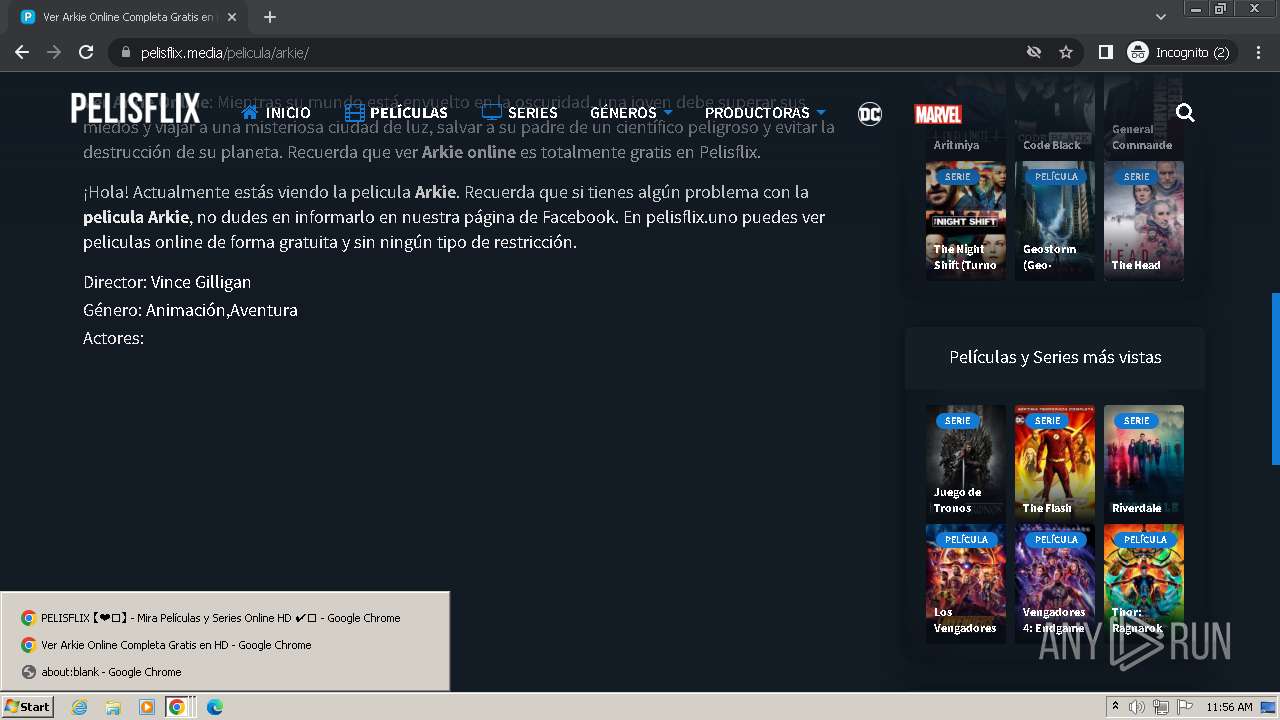1280x720 pixels.
Task: Bookmark this page with the star icon
Action: click(1066, 52)
